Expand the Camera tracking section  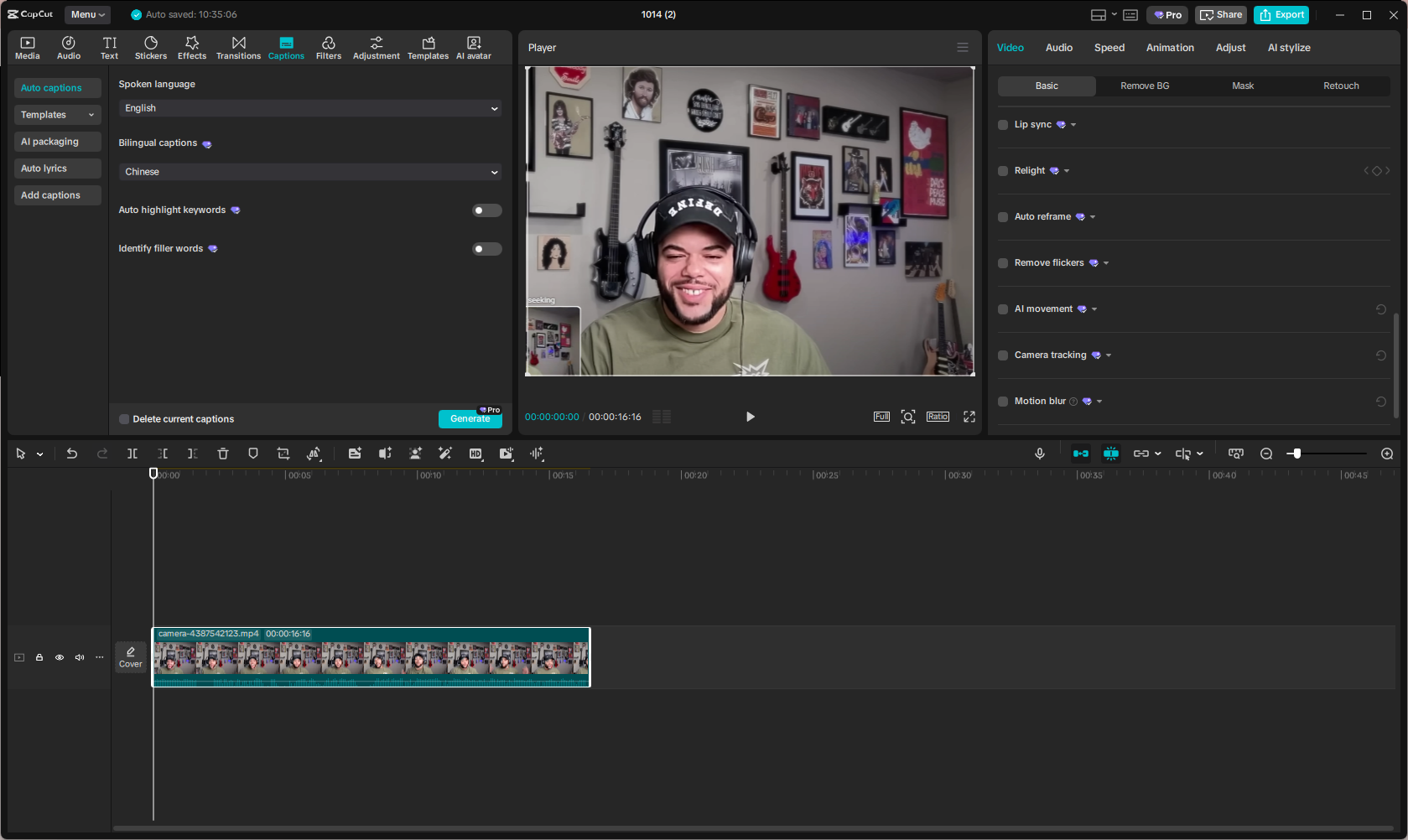click(x=1107, y=355)
